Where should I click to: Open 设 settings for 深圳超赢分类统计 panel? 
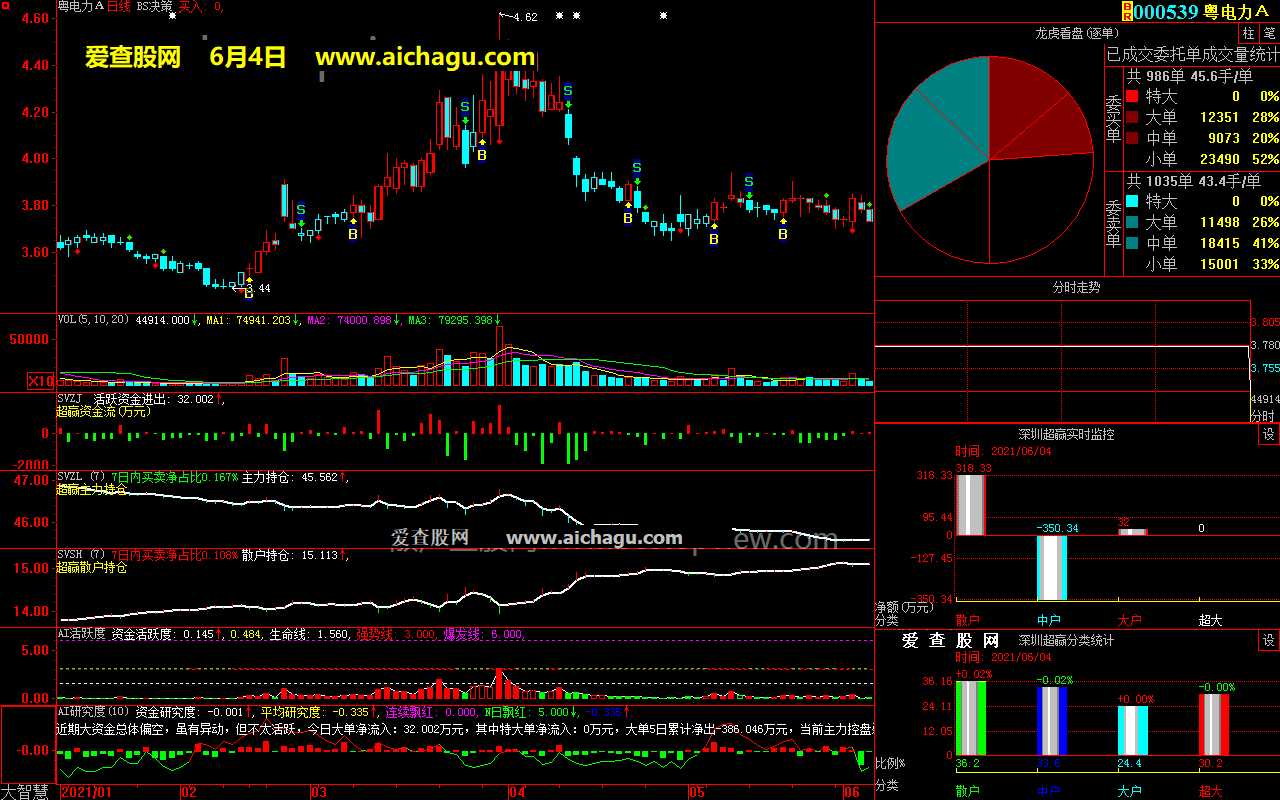[1269, 641]
